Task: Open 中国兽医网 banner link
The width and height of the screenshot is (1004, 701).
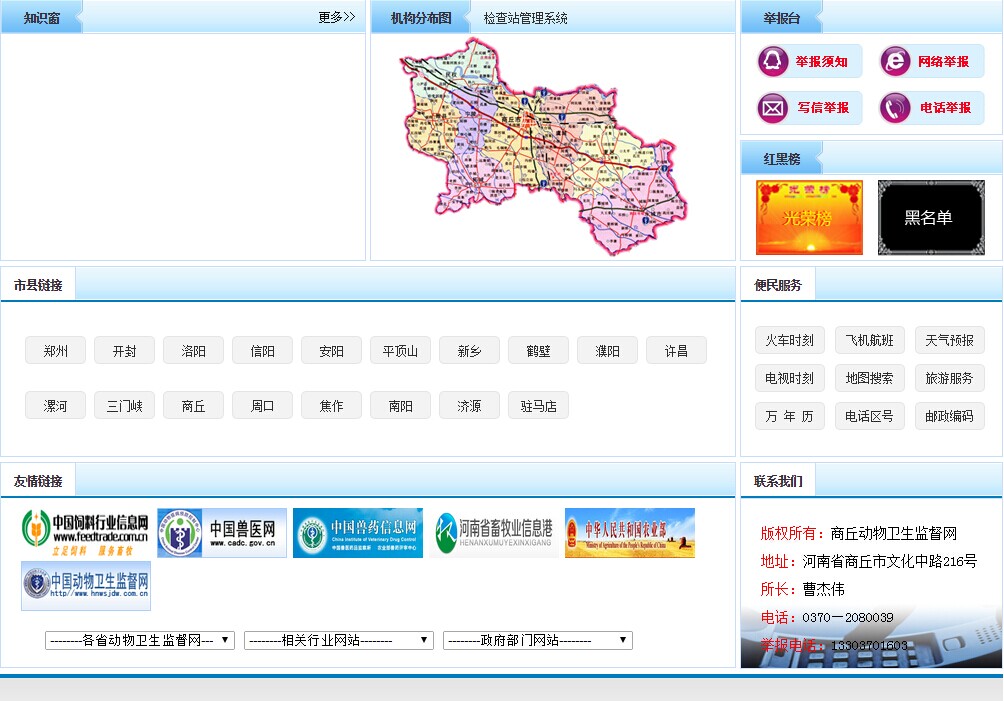Action: coord(222,533)
